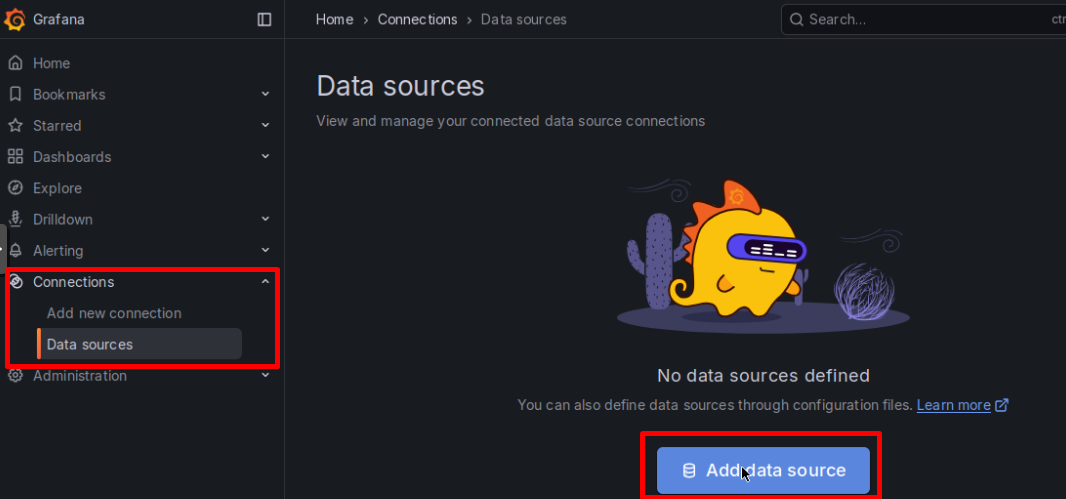Click the Starred star icon
Screen dimensions: 1066x499
15,126
